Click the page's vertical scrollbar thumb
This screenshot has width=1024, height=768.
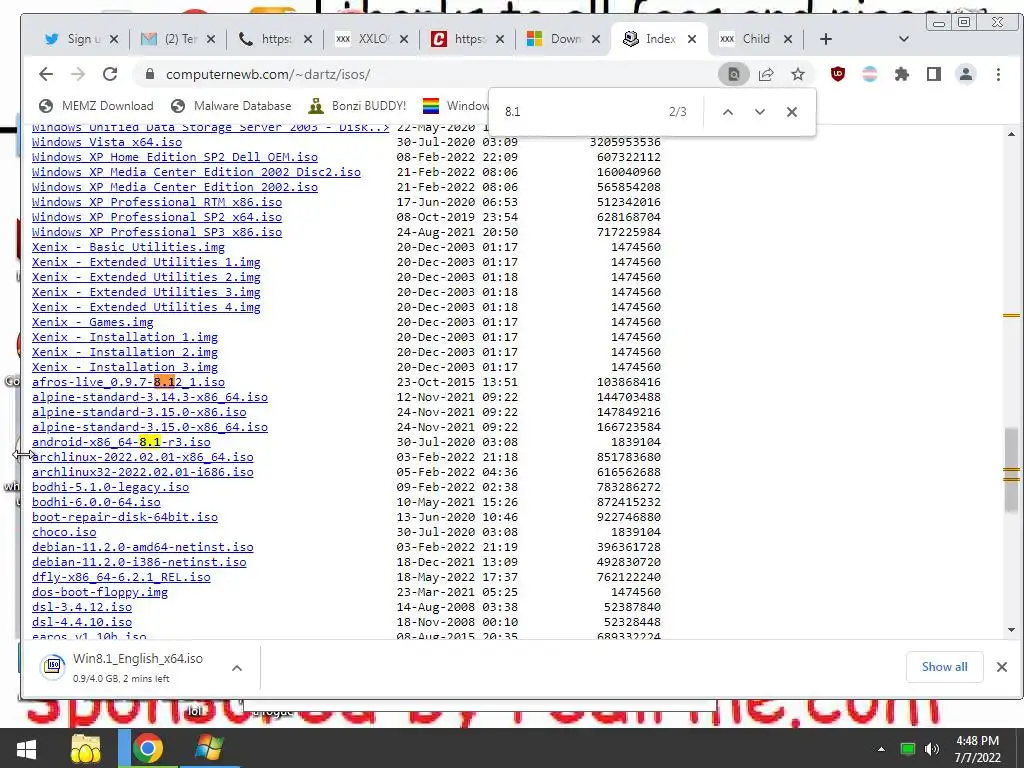tap(1011, 468)
